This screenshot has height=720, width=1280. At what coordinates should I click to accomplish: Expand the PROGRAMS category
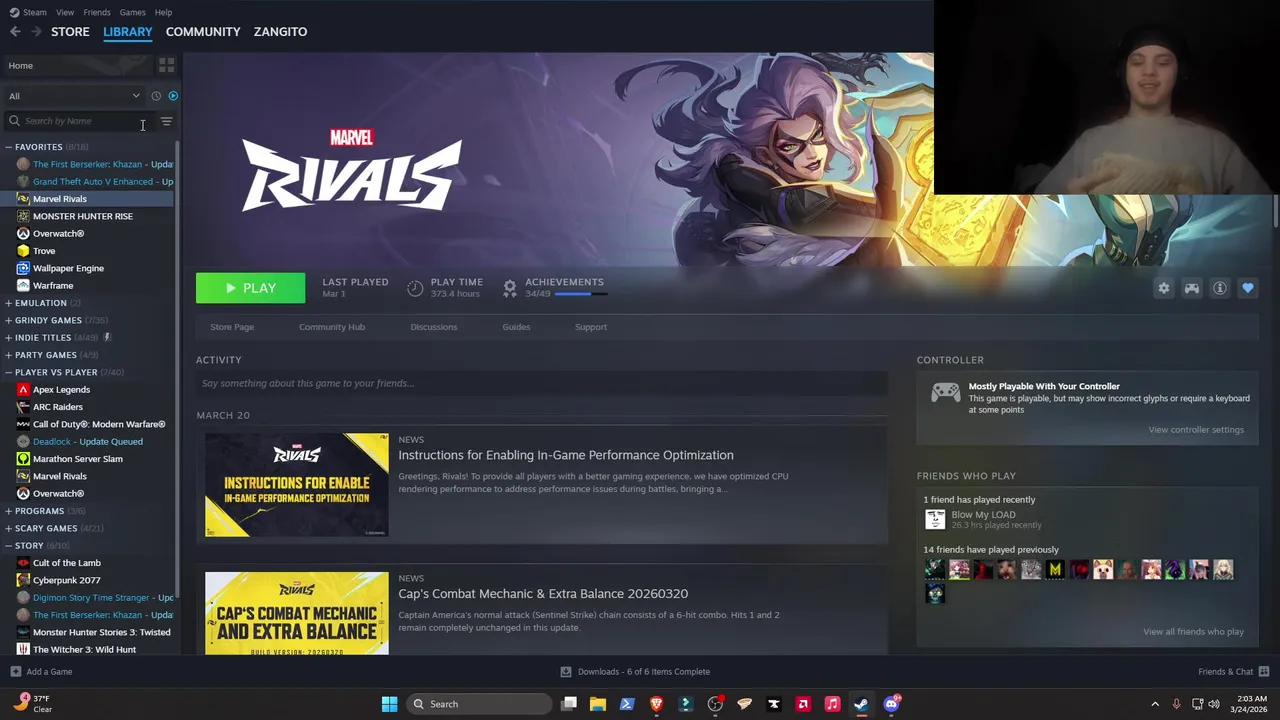8,511
